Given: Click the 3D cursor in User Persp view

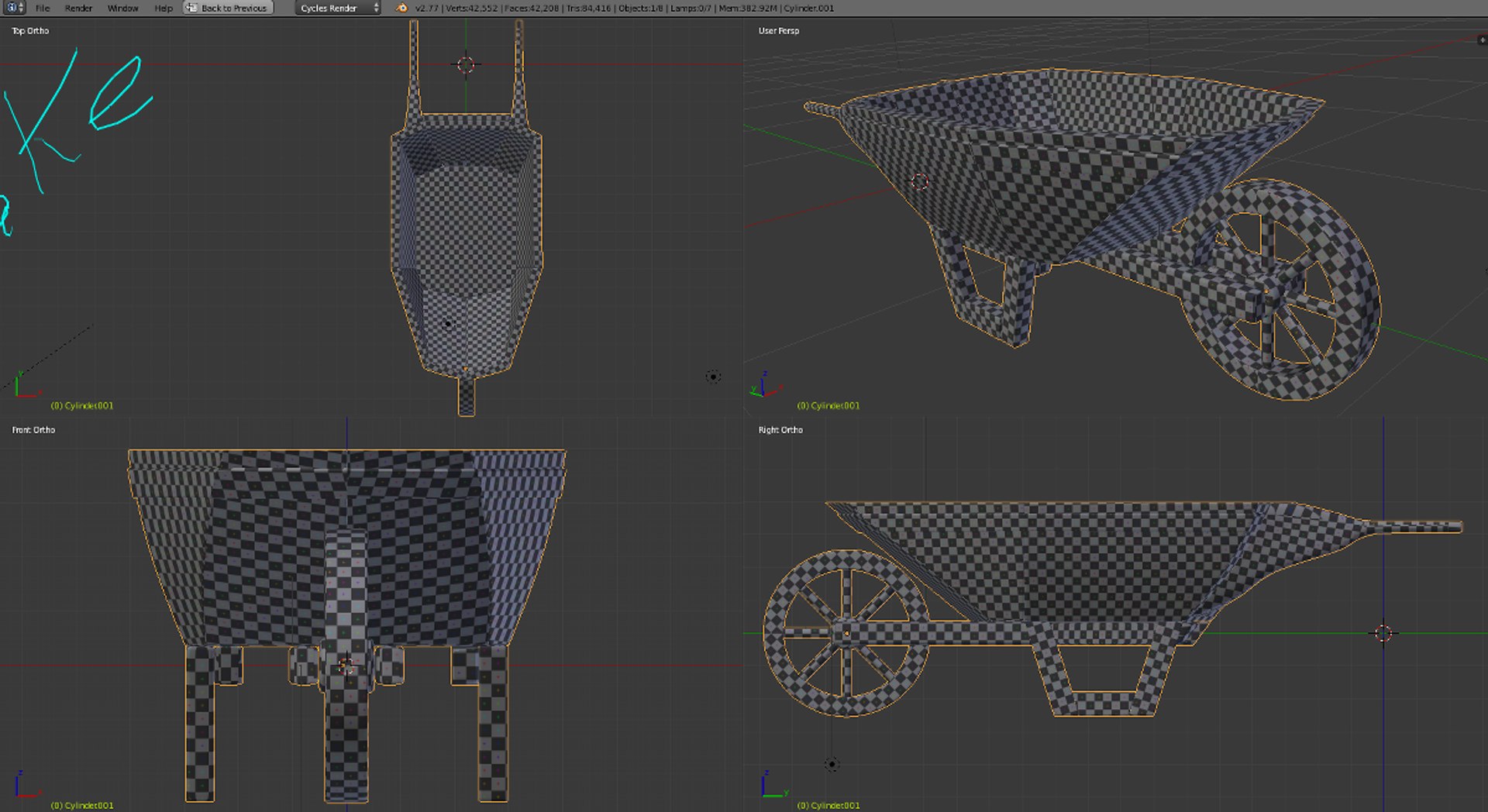Looking at the screenshot, I should [920, 181].
